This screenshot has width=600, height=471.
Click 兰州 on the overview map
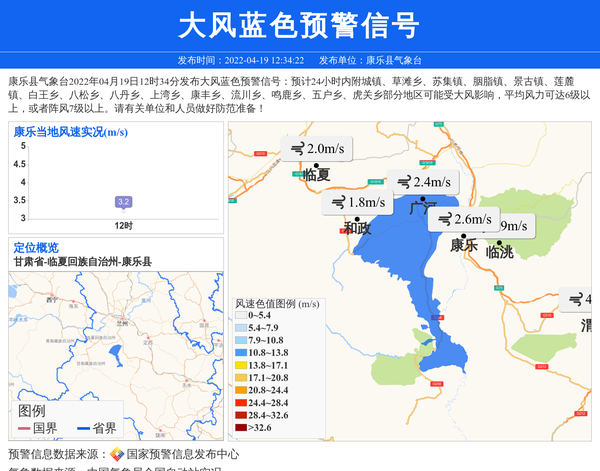tap(123, 322)
